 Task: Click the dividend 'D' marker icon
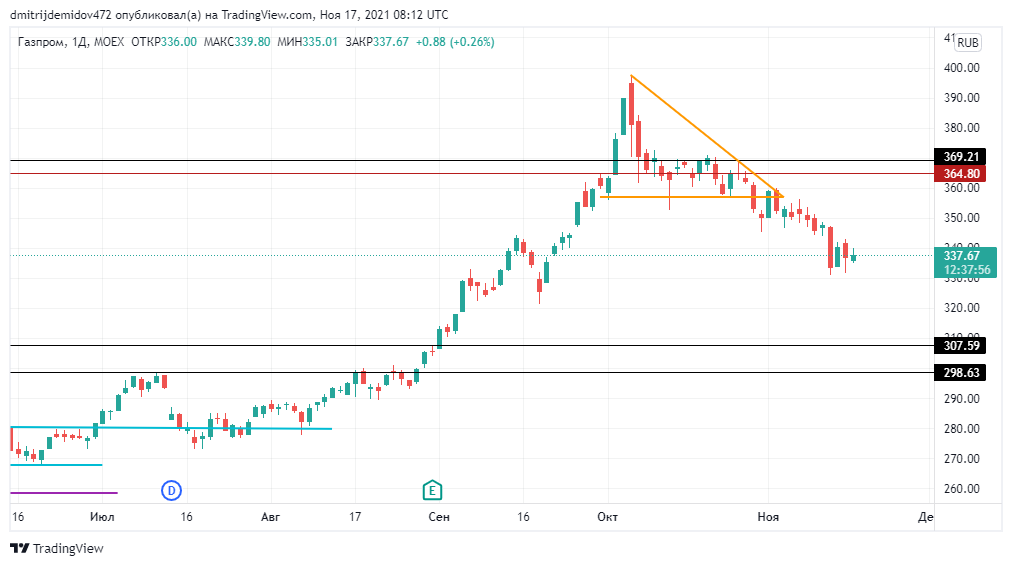pos(171,491)
